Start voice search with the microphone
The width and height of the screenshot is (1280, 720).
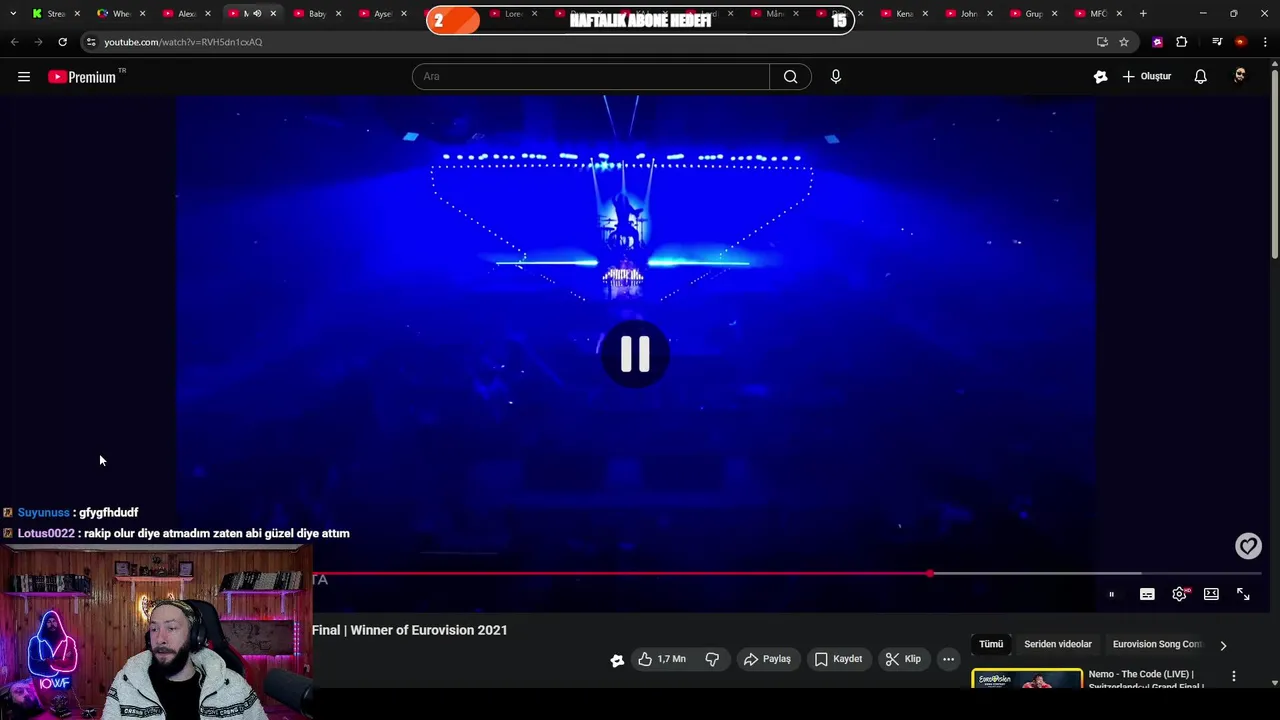(836, 76)
